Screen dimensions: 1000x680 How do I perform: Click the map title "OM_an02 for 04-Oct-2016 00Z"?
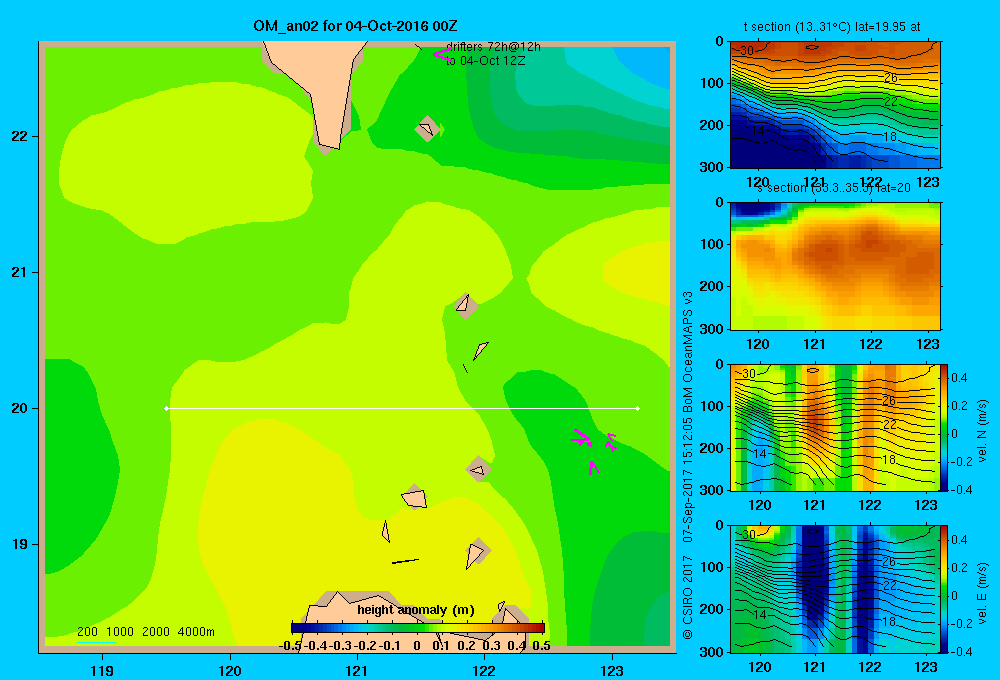355,26
